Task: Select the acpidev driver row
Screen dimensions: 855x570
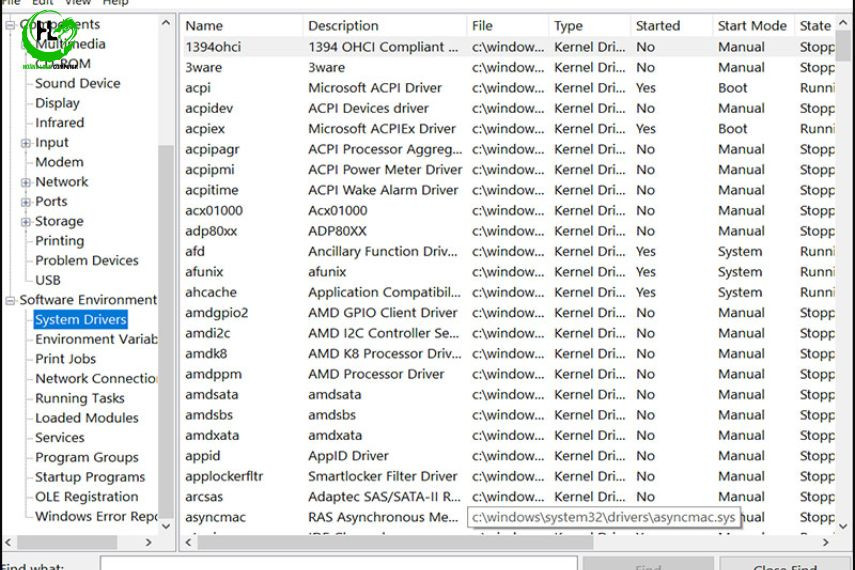Action: click(x=508, y=109)
